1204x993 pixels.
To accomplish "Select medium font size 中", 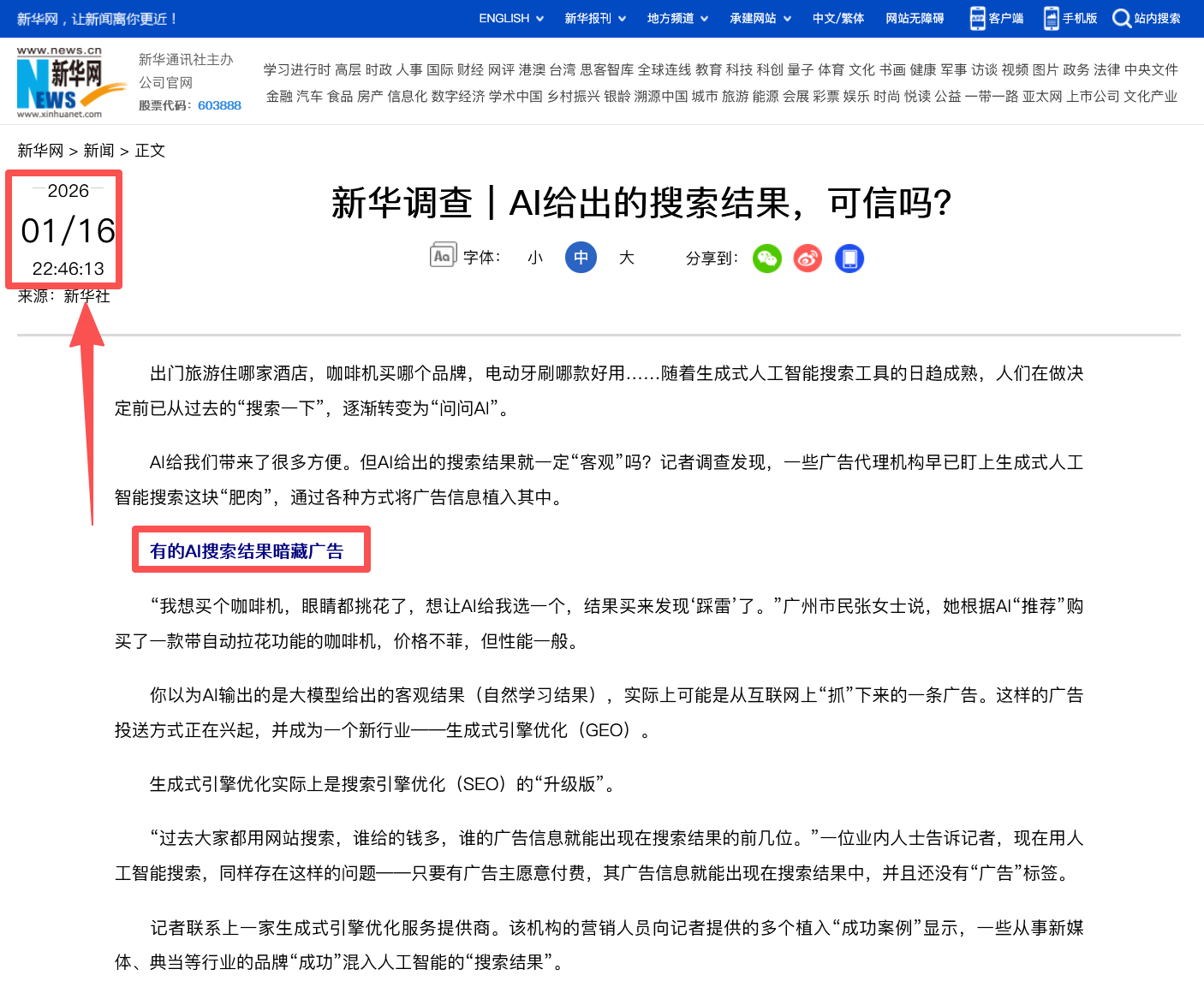I will tap(581, 258).
